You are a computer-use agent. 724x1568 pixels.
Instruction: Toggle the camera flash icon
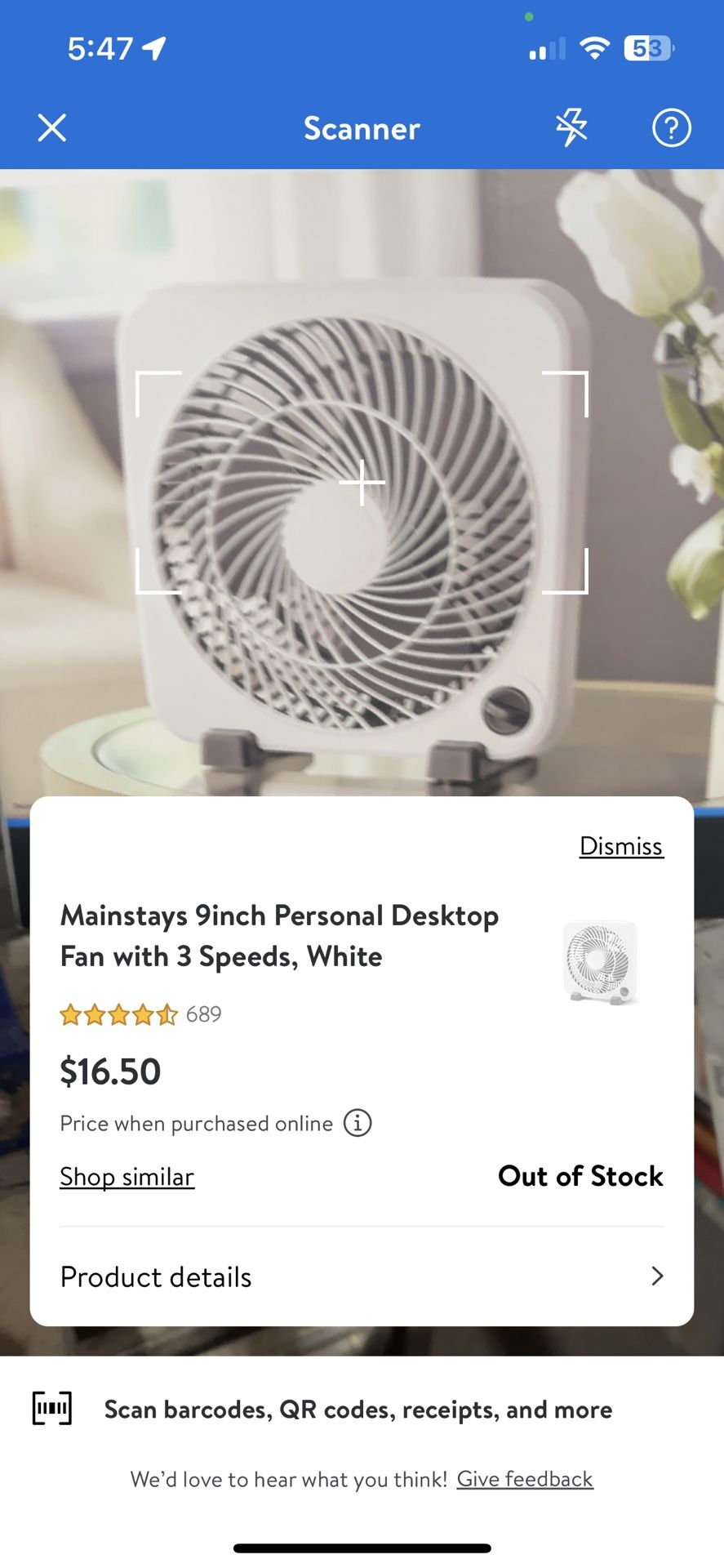[x=571, y=128]
